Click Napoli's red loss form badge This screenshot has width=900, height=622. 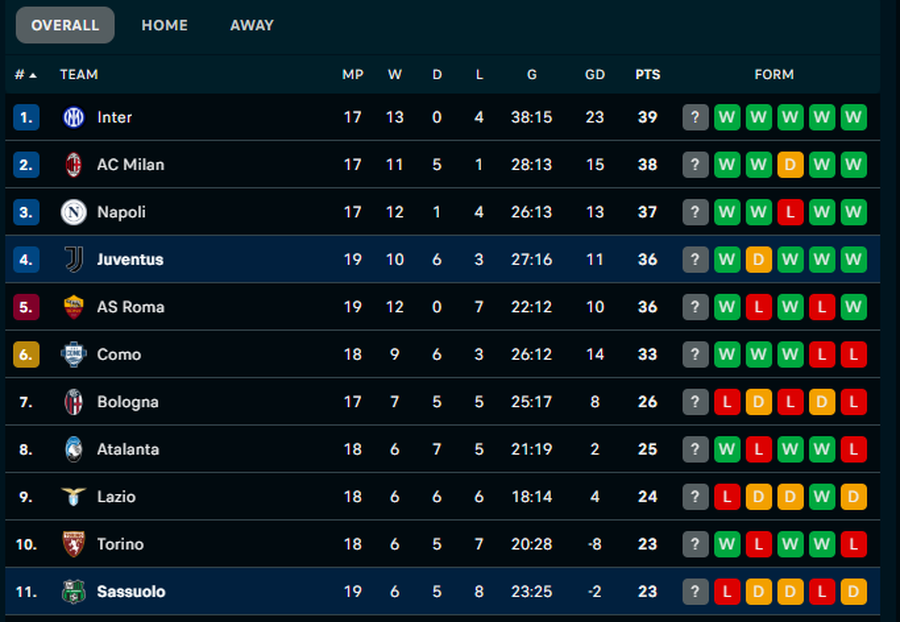[790, 212]
